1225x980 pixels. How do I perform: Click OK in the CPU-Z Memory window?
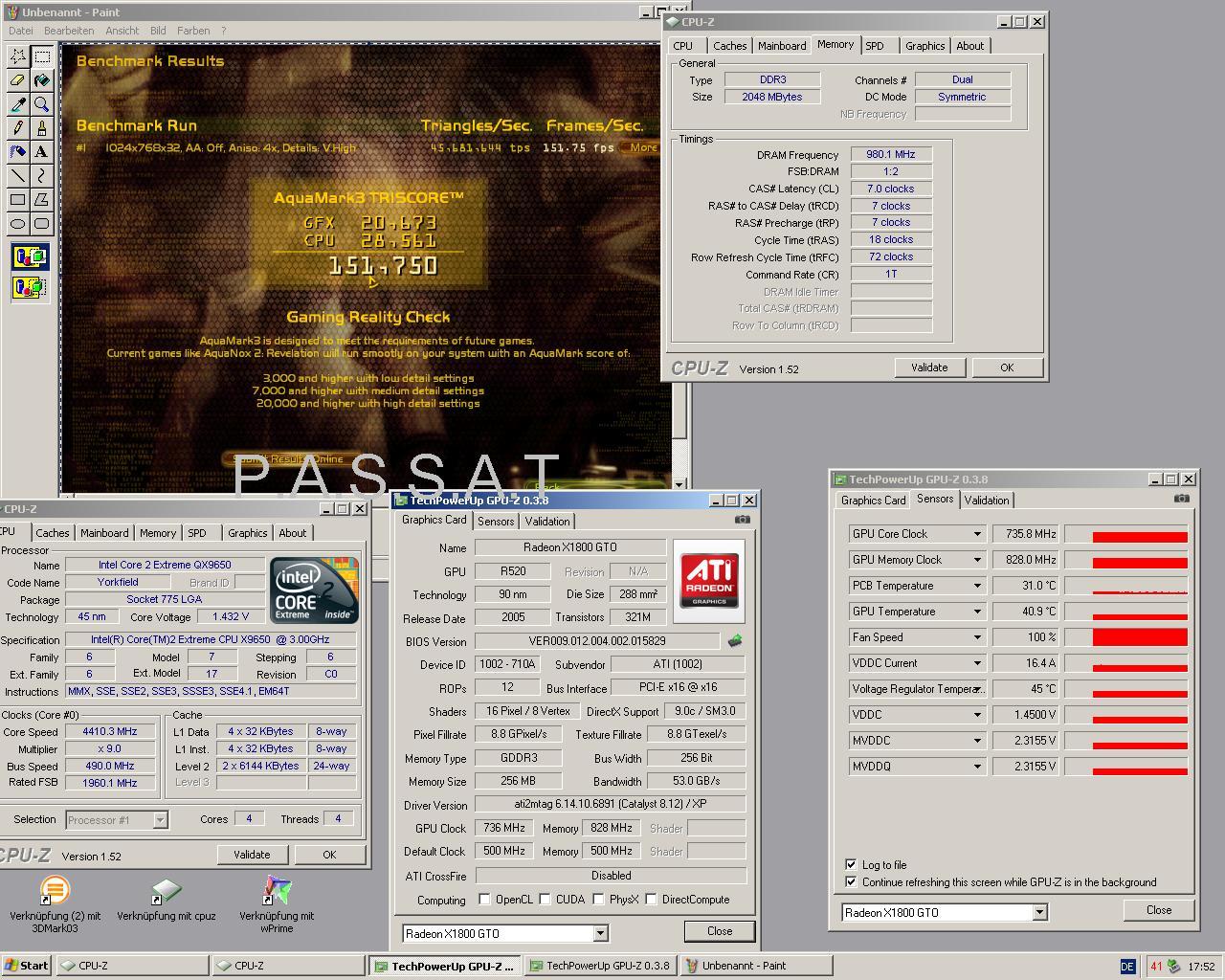pos(1007,367)
